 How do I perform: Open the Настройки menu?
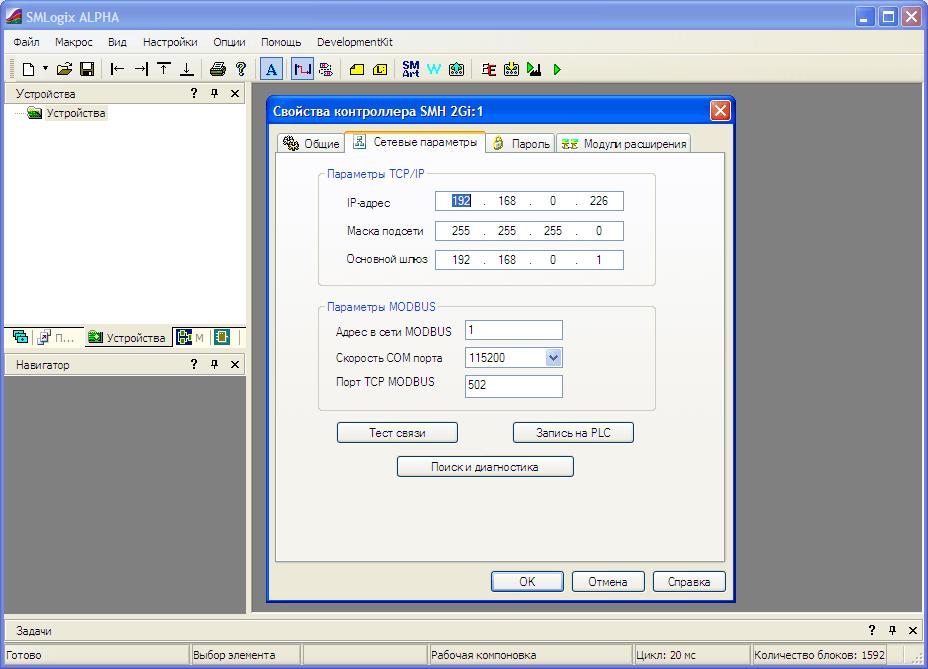(170, 42)
